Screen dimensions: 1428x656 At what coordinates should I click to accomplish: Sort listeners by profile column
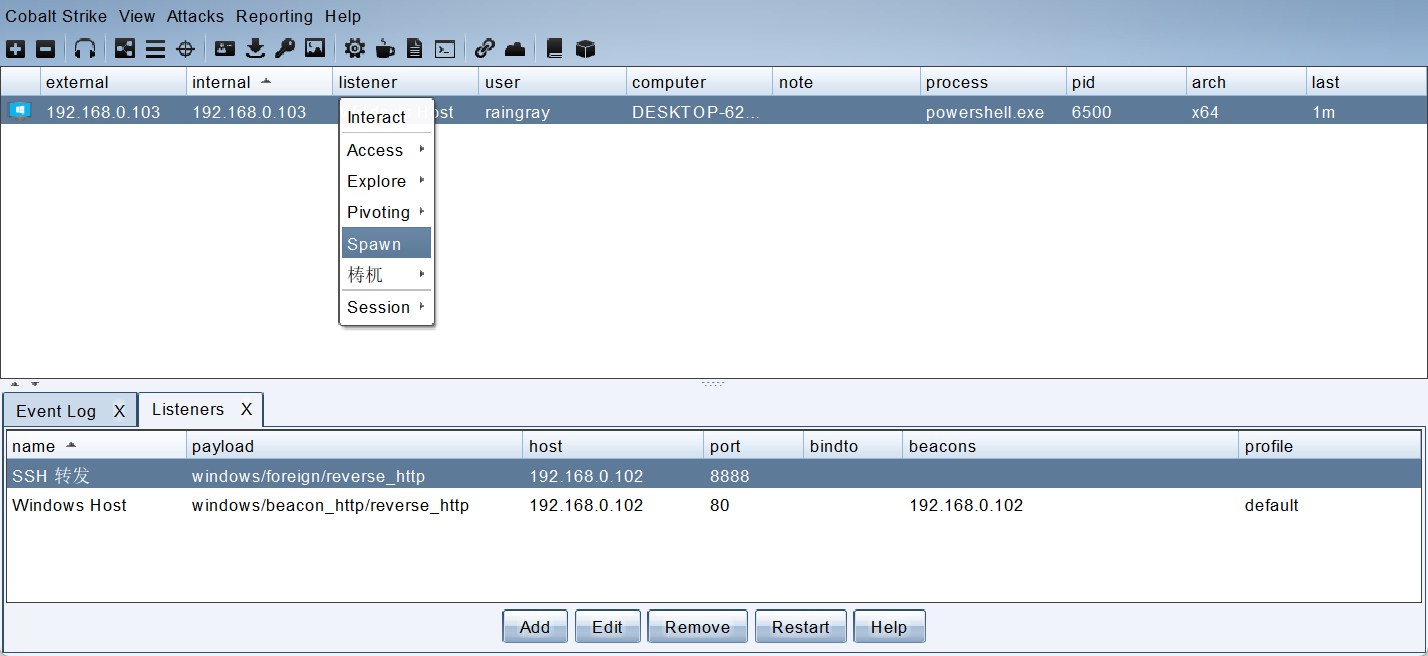[x=1330, y=446]
